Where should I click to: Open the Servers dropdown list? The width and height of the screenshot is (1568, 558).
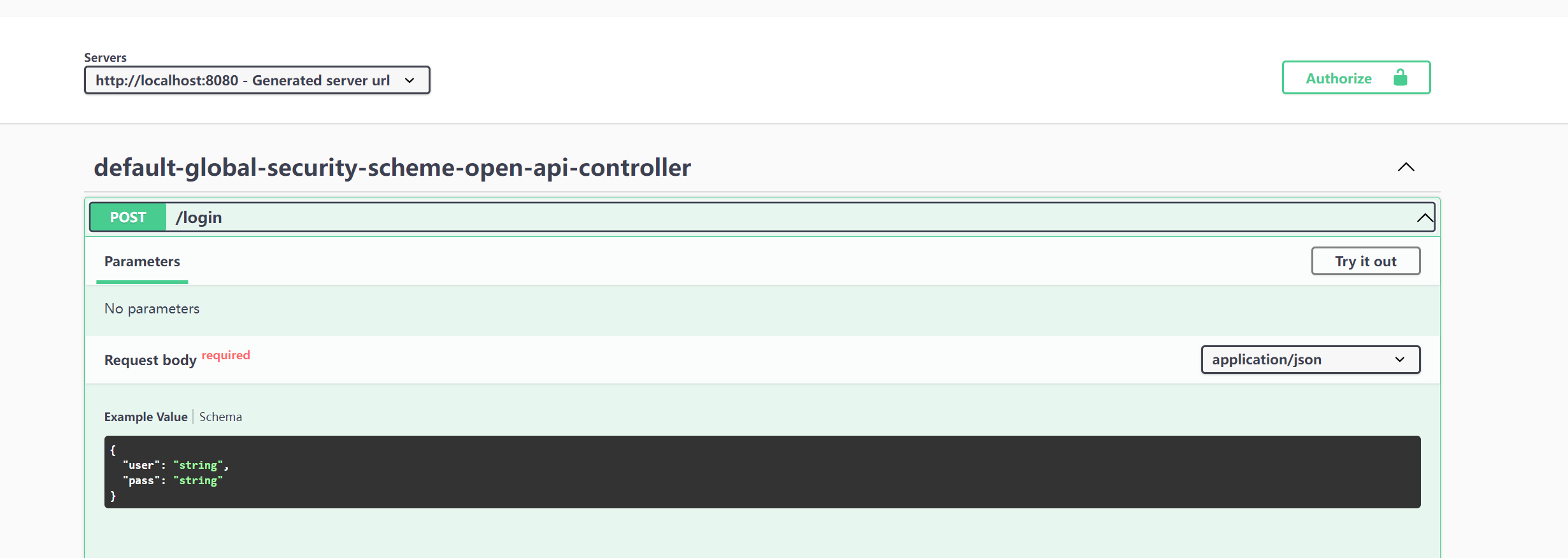point(257,80)
